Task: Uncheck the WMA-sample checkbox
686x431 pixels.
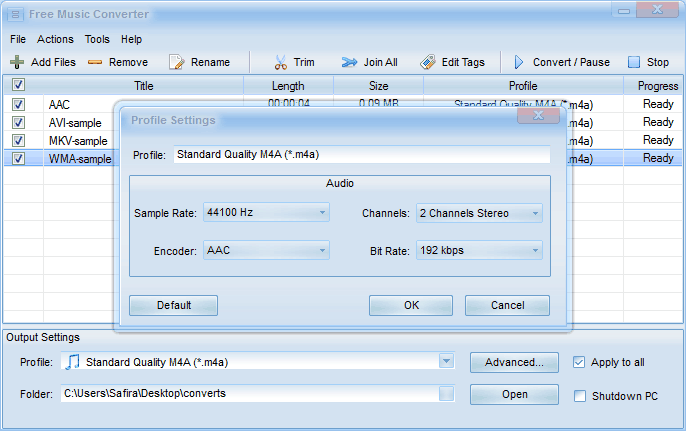Action: [x=18, y=158]
